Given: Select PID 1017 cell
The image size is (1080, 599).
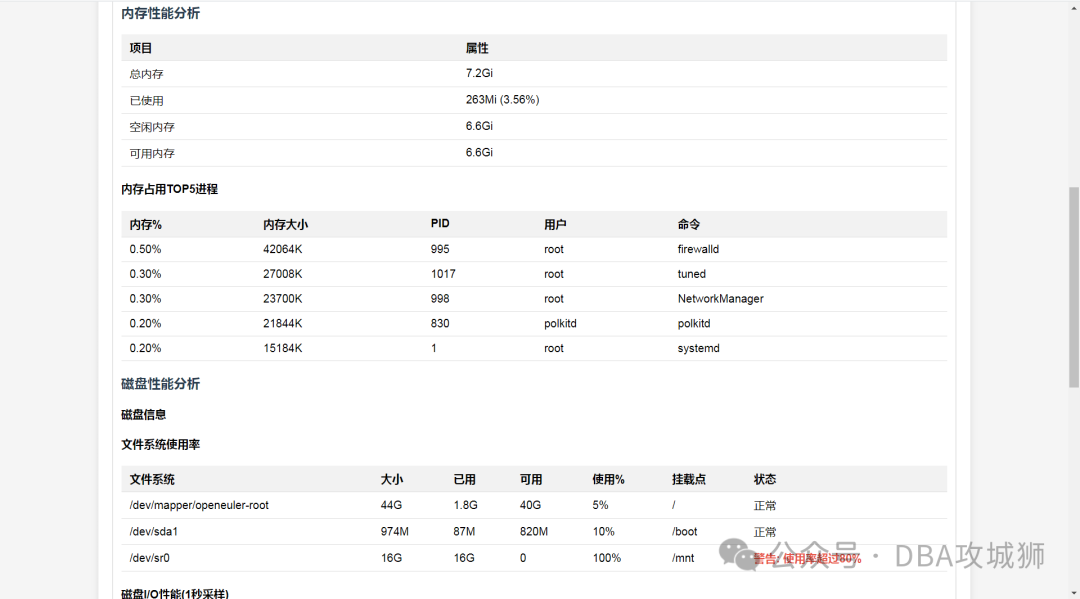Looking at the screenshot, I should [x=443, y=274].
